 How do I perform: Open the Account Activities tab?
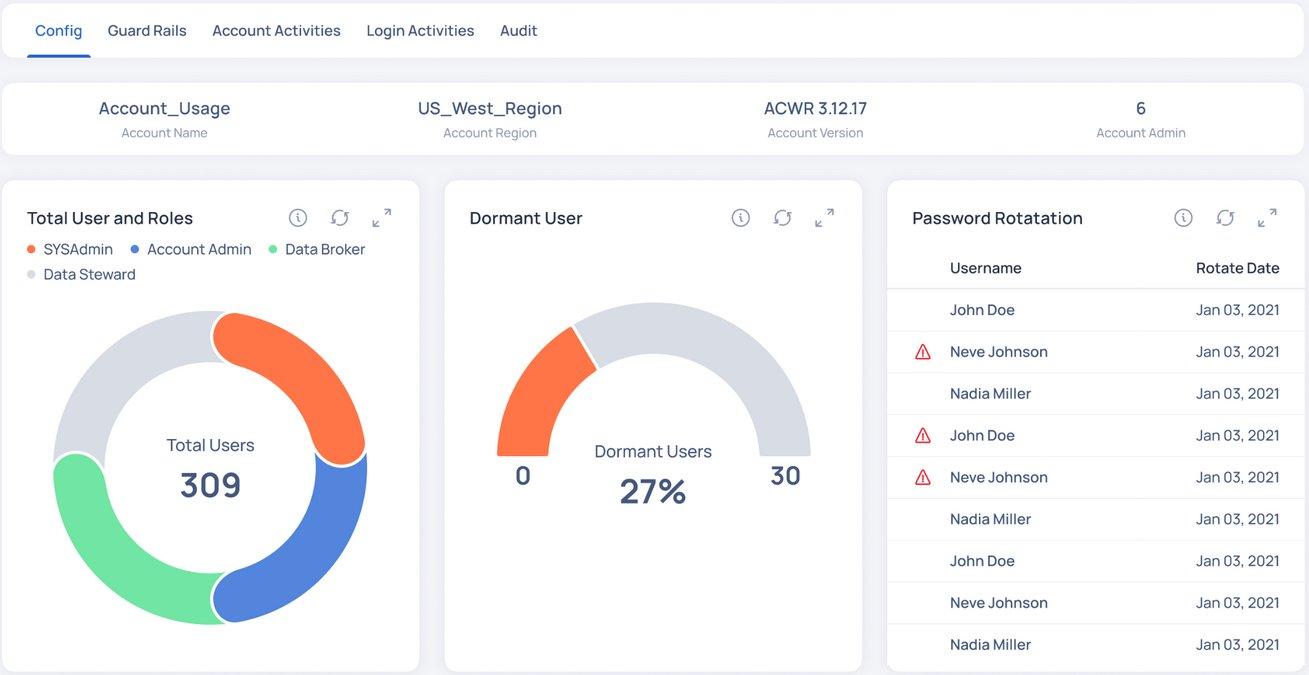276,31
